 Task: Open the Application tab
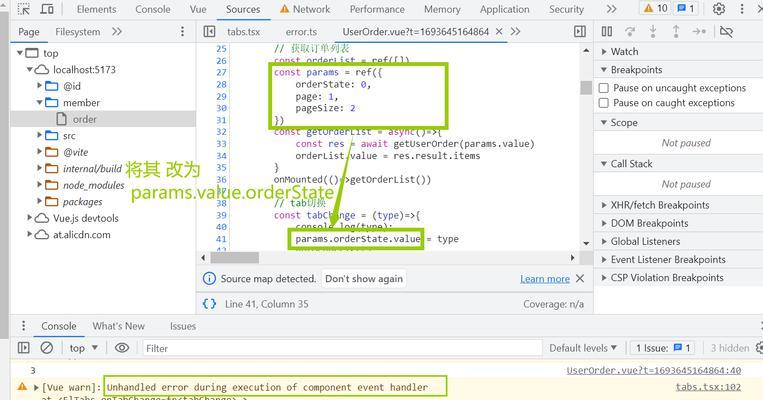504,9
